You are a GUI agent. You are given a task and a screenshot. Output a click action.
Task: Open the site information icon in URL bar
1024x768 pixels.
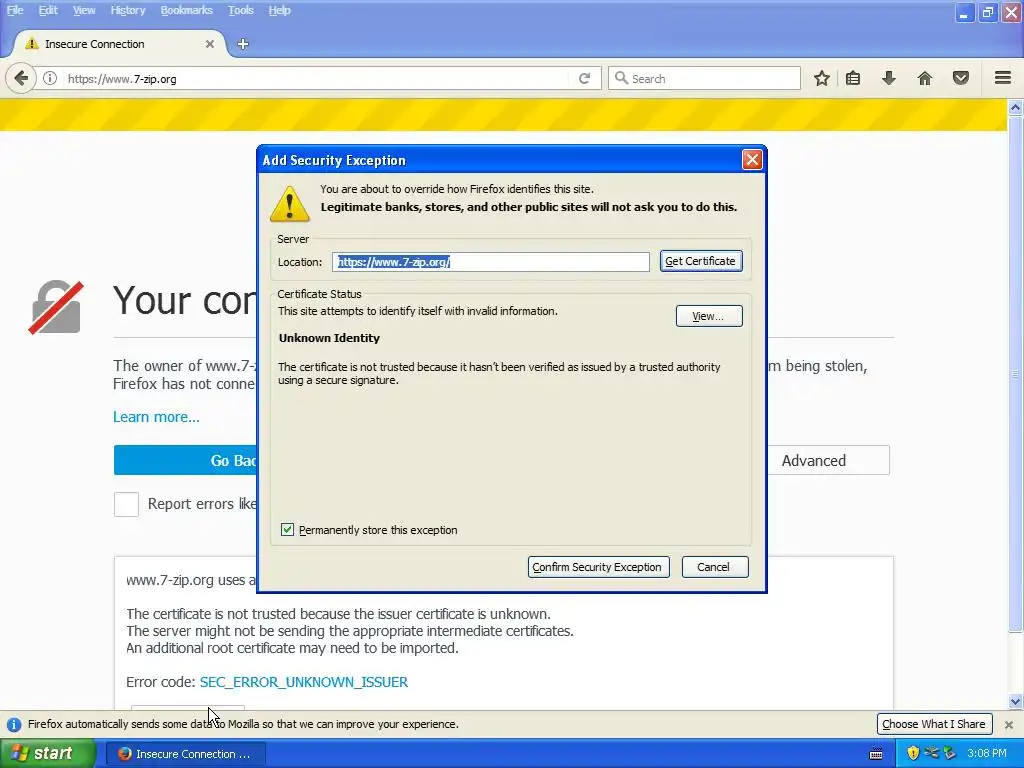50,78
